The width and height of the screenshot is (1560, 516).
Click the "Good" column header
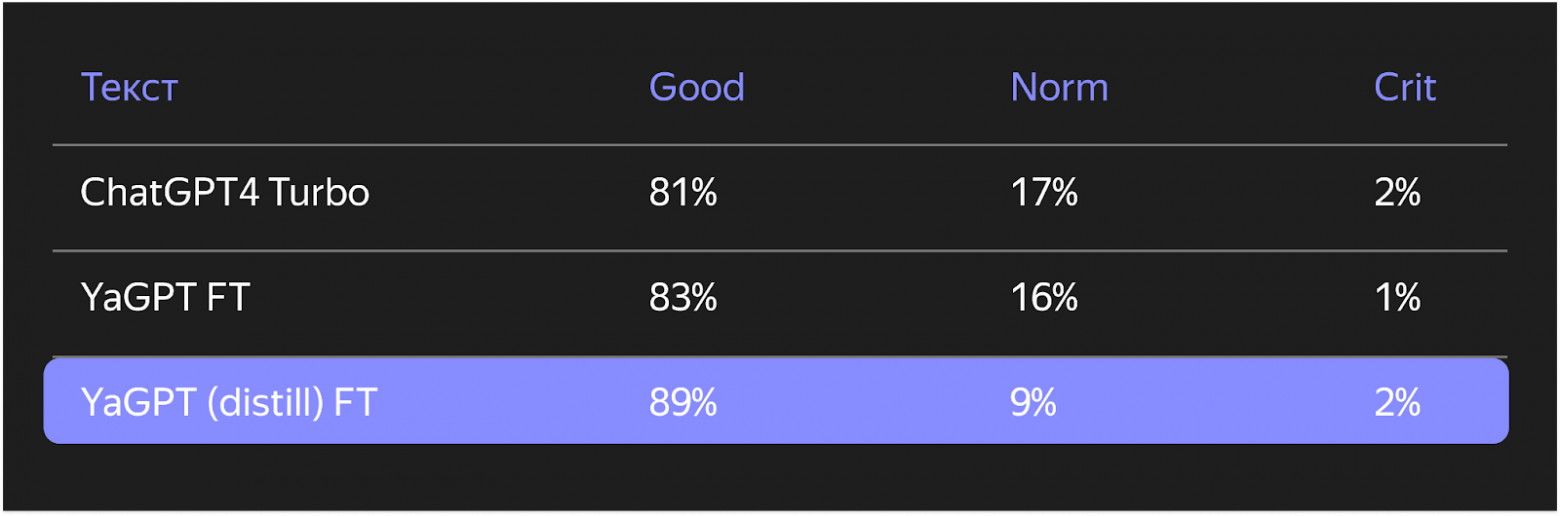[697, 88]
